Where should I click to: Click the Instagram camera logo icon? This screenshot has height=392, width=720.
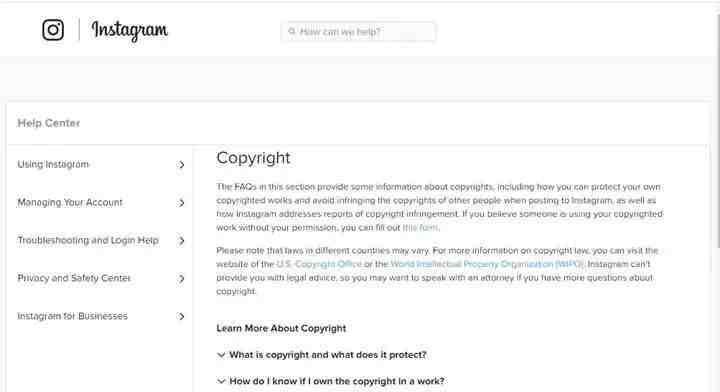coord(53,30)
